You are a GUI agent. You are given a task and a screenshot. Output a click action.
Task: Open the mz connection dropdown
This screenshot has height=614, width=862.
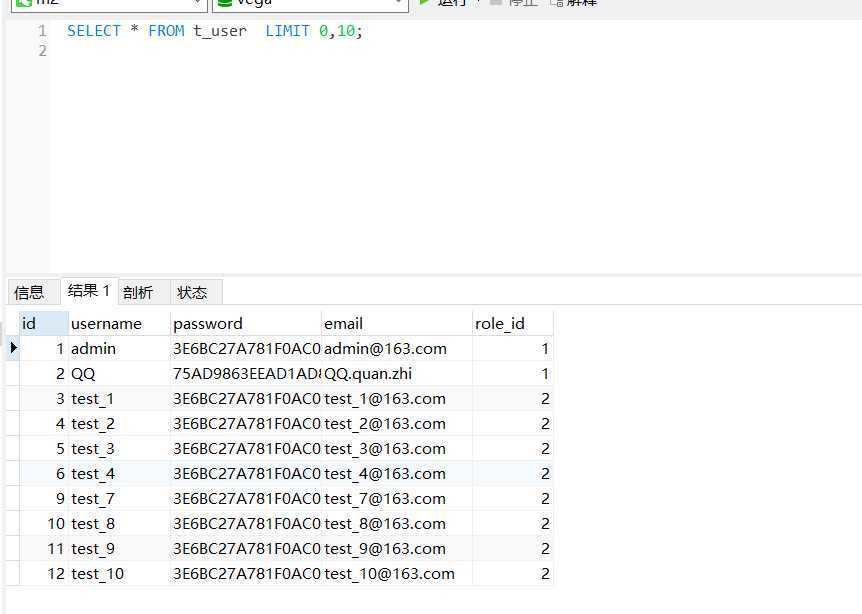[109, 4]
